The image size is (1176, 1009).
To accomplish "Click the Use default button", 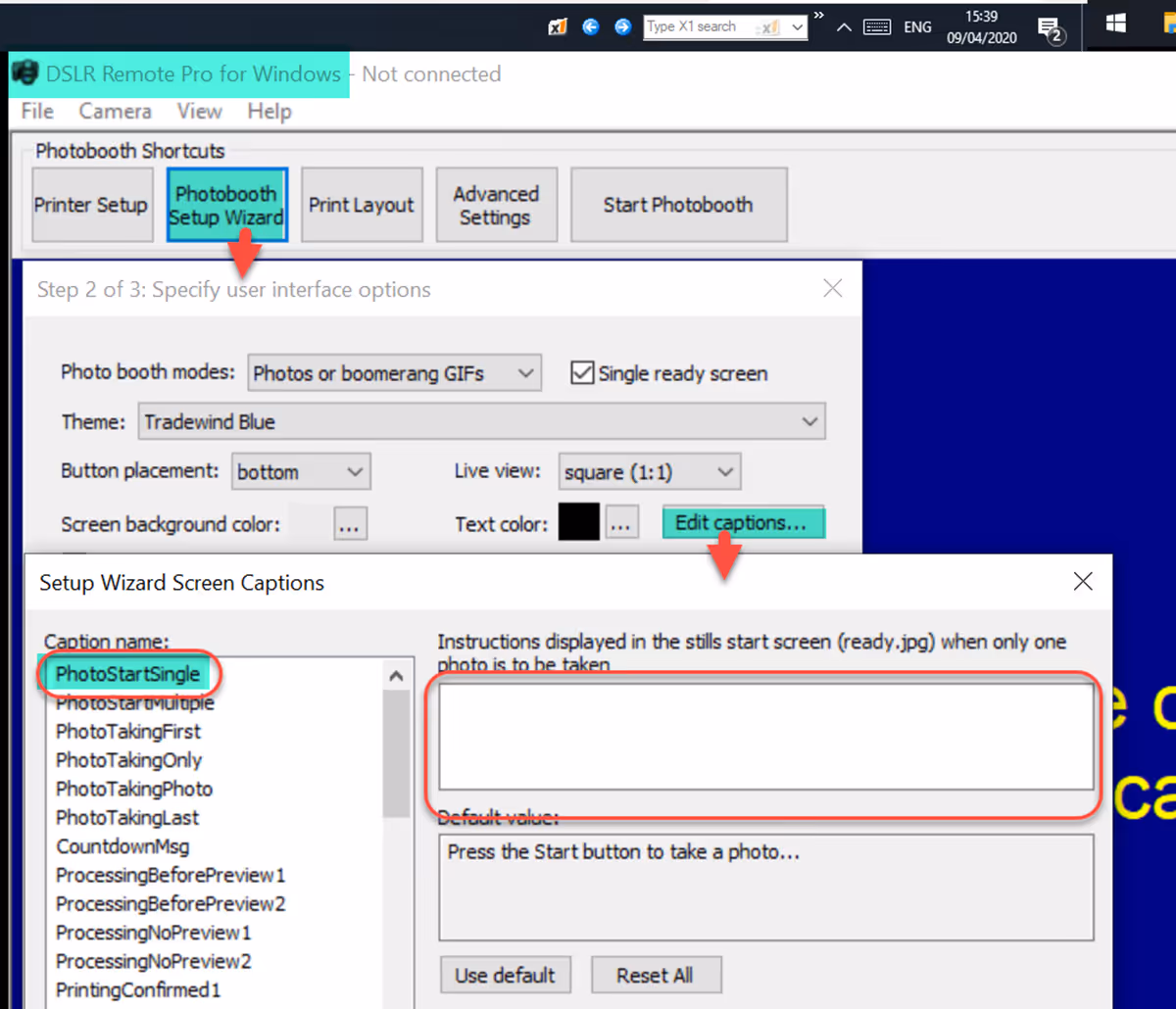I will pyautogui.click(x=505, y=976).
